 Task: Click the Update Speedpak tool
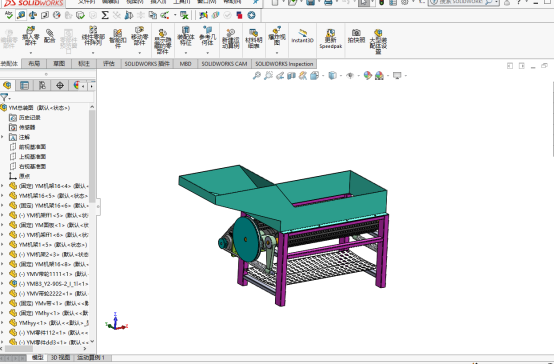click(x=330, y=39)
